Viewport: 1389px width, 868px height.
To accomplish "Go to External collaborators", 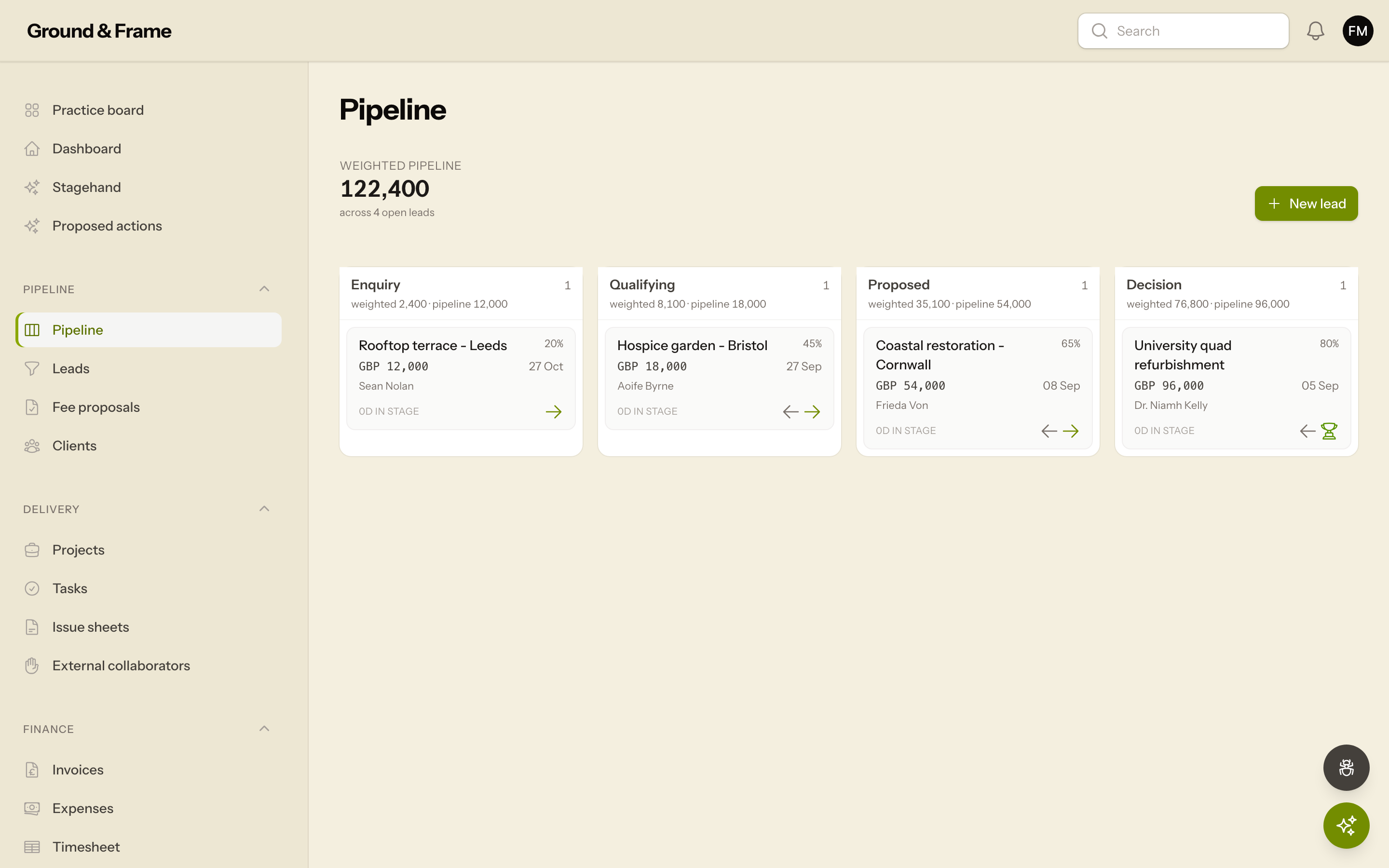I will [x=149, y=665].
